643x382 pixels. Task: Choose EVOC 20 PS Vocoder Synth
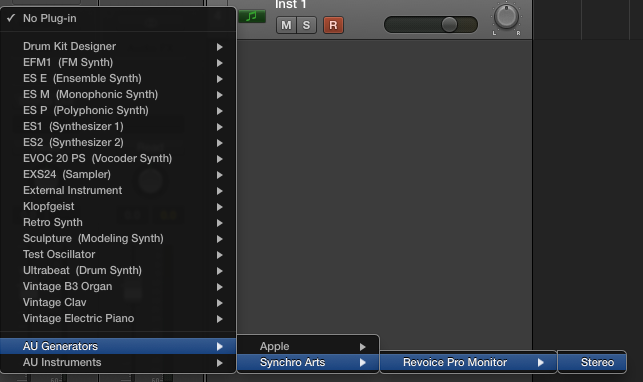click(x=118, y=158)
